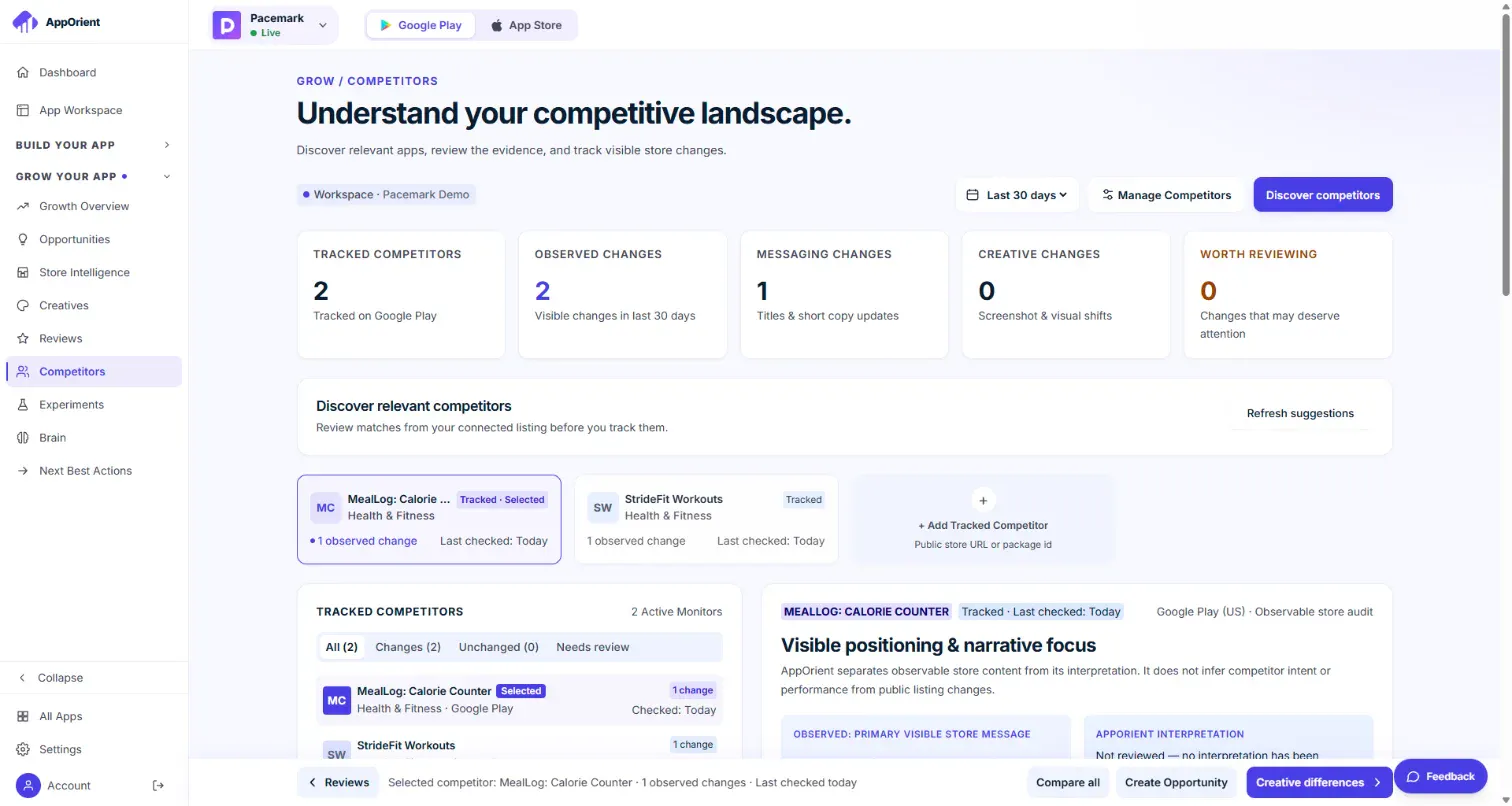Image resolution: width=1512 pixels, height=806 pixels.
Task: Click Compare all button
Action: (x=1068, y=782)
